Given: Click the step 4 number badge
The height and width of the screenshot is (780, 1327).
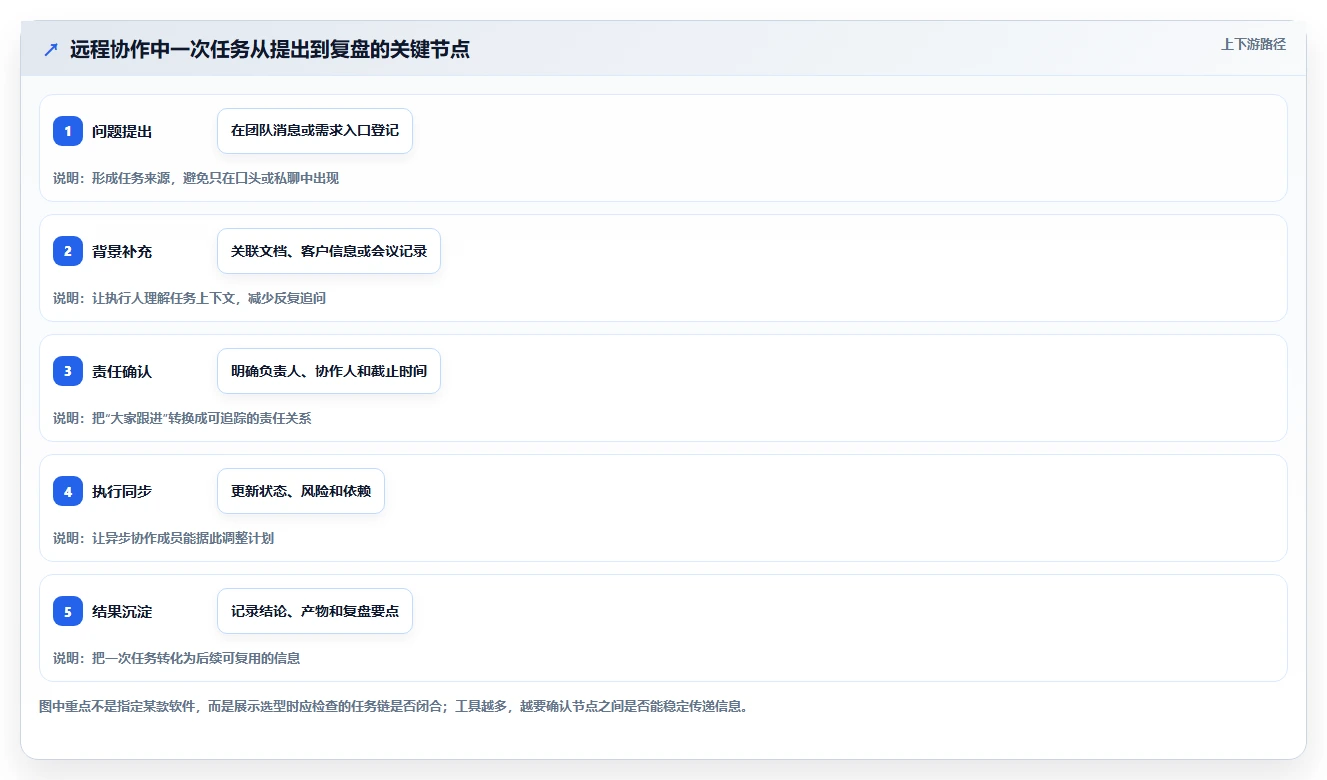Looking at the screenshot, I should (x=68, y=491).
